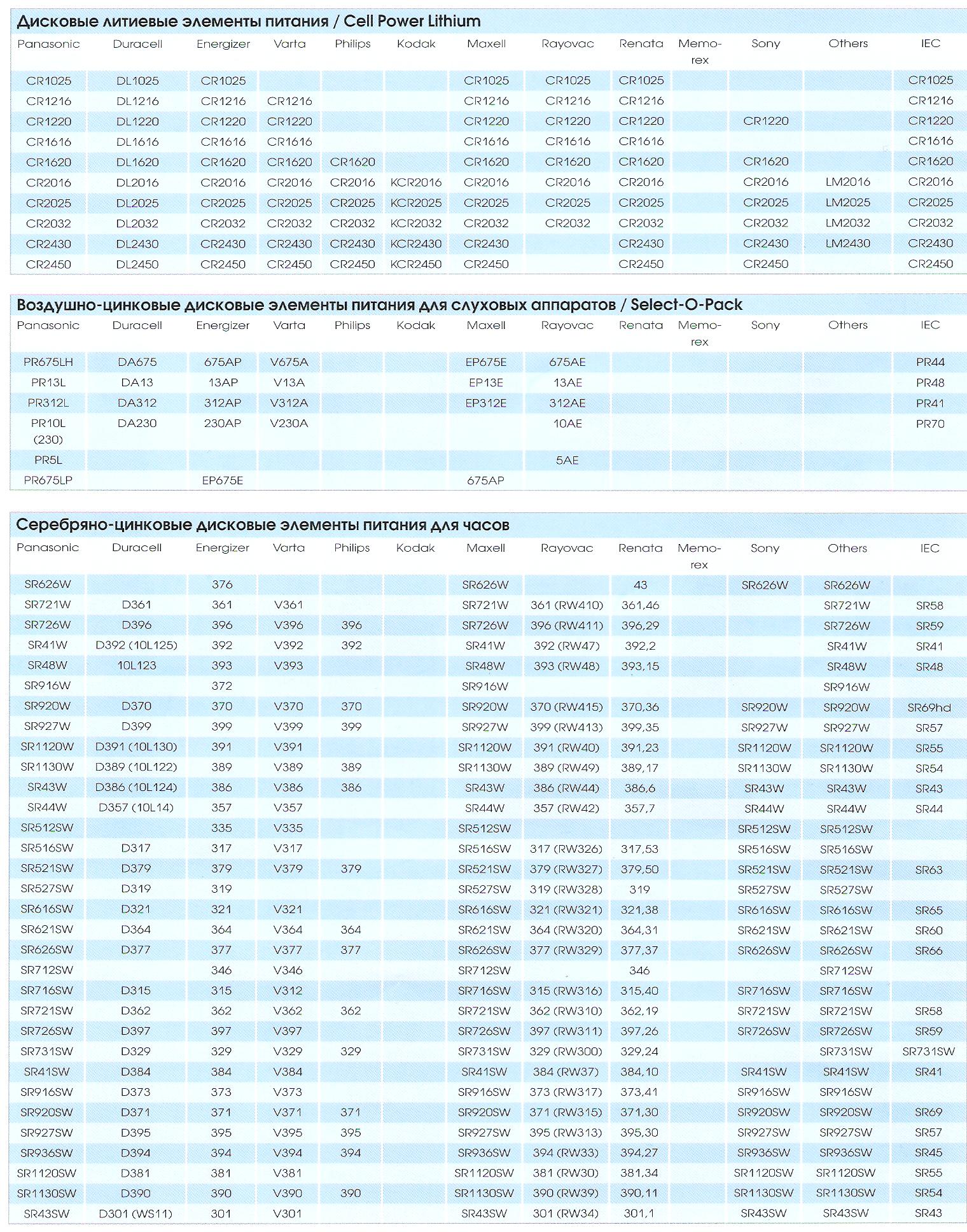The height and width of the screenshot is (1232, 967).
Task: Select the DL1025 cell in the Duracell column
Action: [137, 81]
